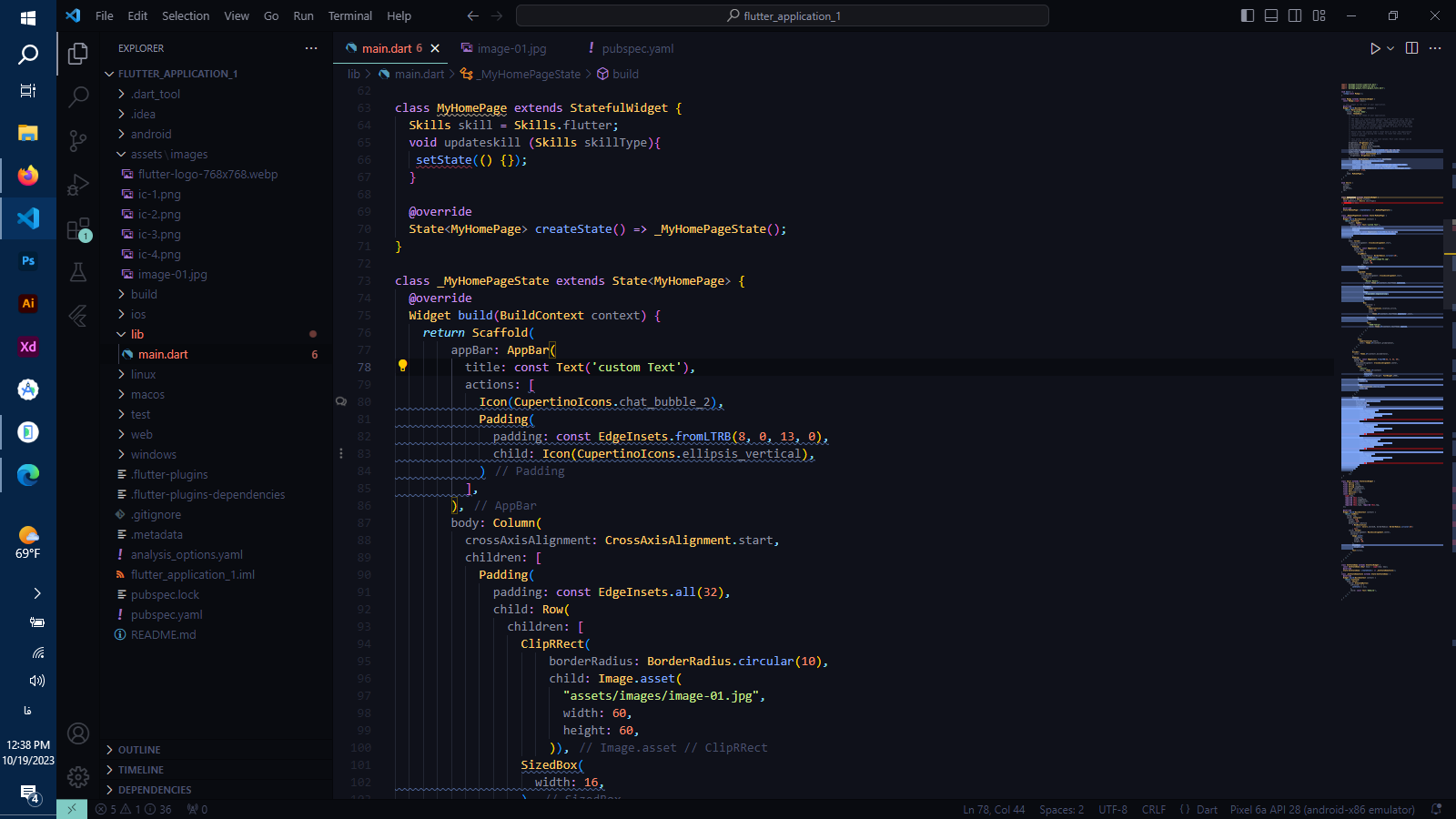
Task: Open the Accounts icon in activity bar
Action: click(x=78, y=733)
